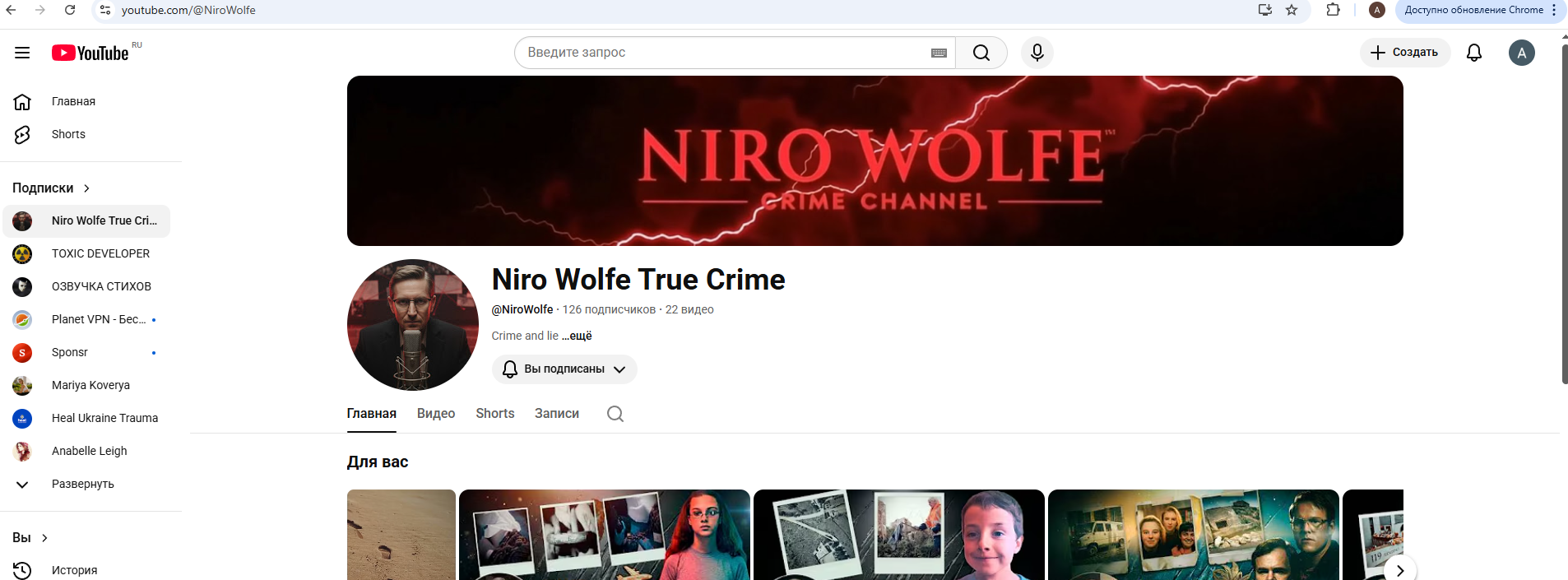
Task: Open the van and man video thumbnail
Action: pos(1194,535)
